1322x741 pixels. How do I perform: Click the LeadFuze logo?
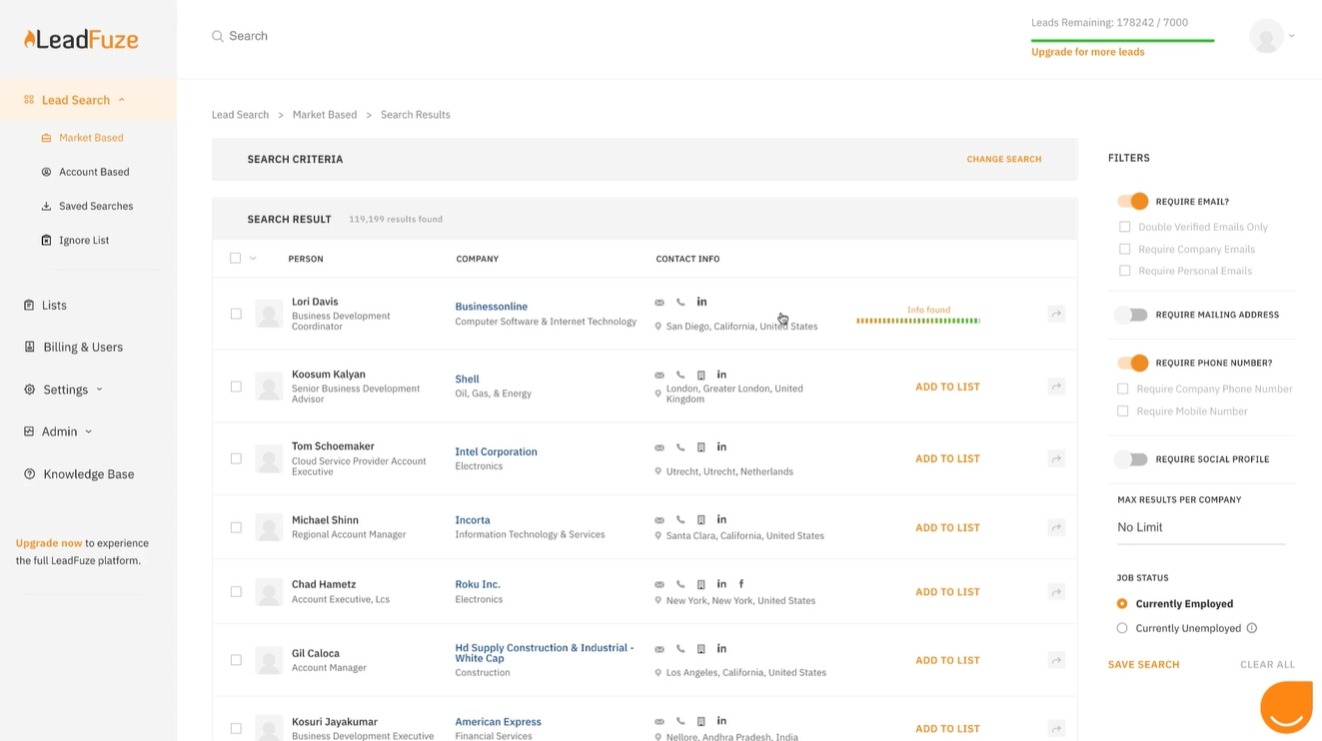click(x=81, y=39)
